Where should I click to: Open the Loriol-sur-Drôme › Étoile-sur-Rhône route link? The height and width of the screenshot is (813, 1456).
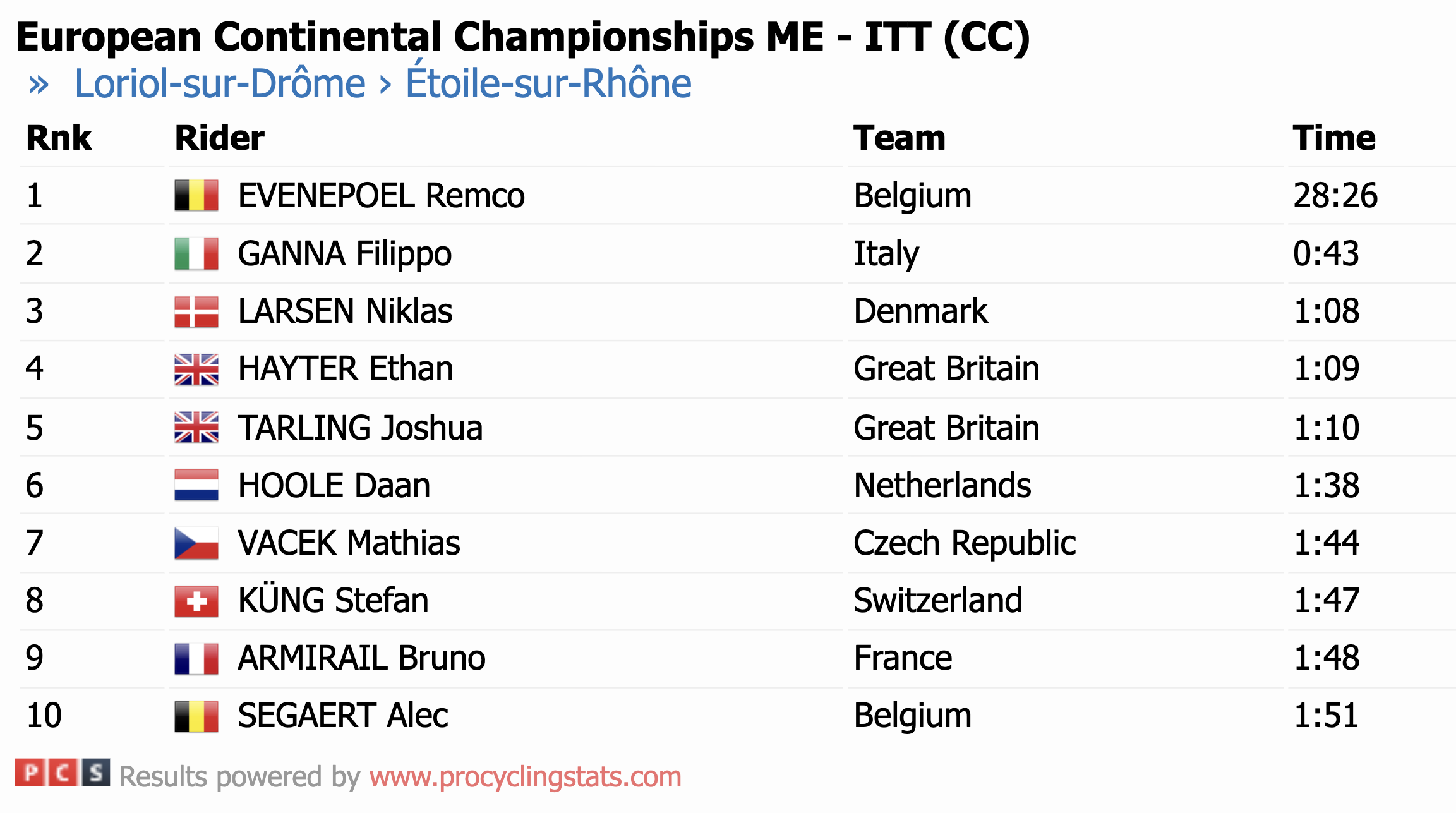[x=383, y=83]
